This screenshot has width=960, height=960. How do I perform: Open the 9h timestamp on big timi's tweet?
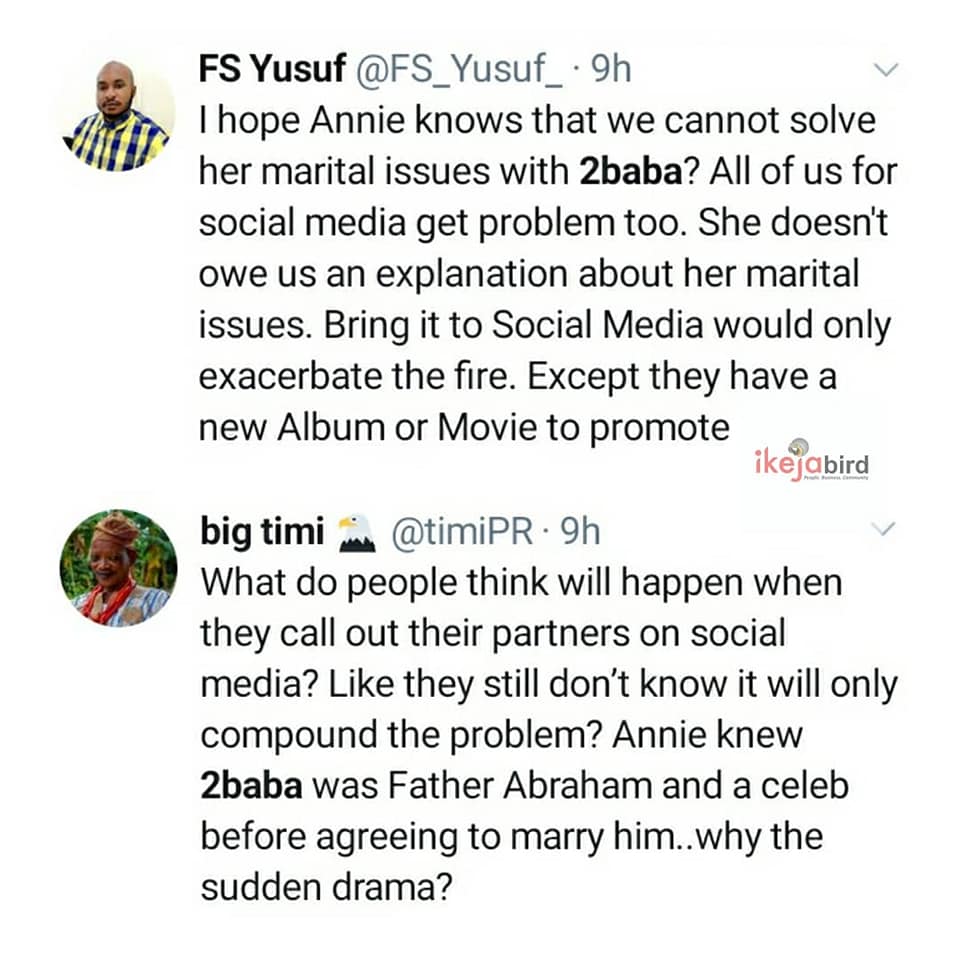(x=581, y=532)
